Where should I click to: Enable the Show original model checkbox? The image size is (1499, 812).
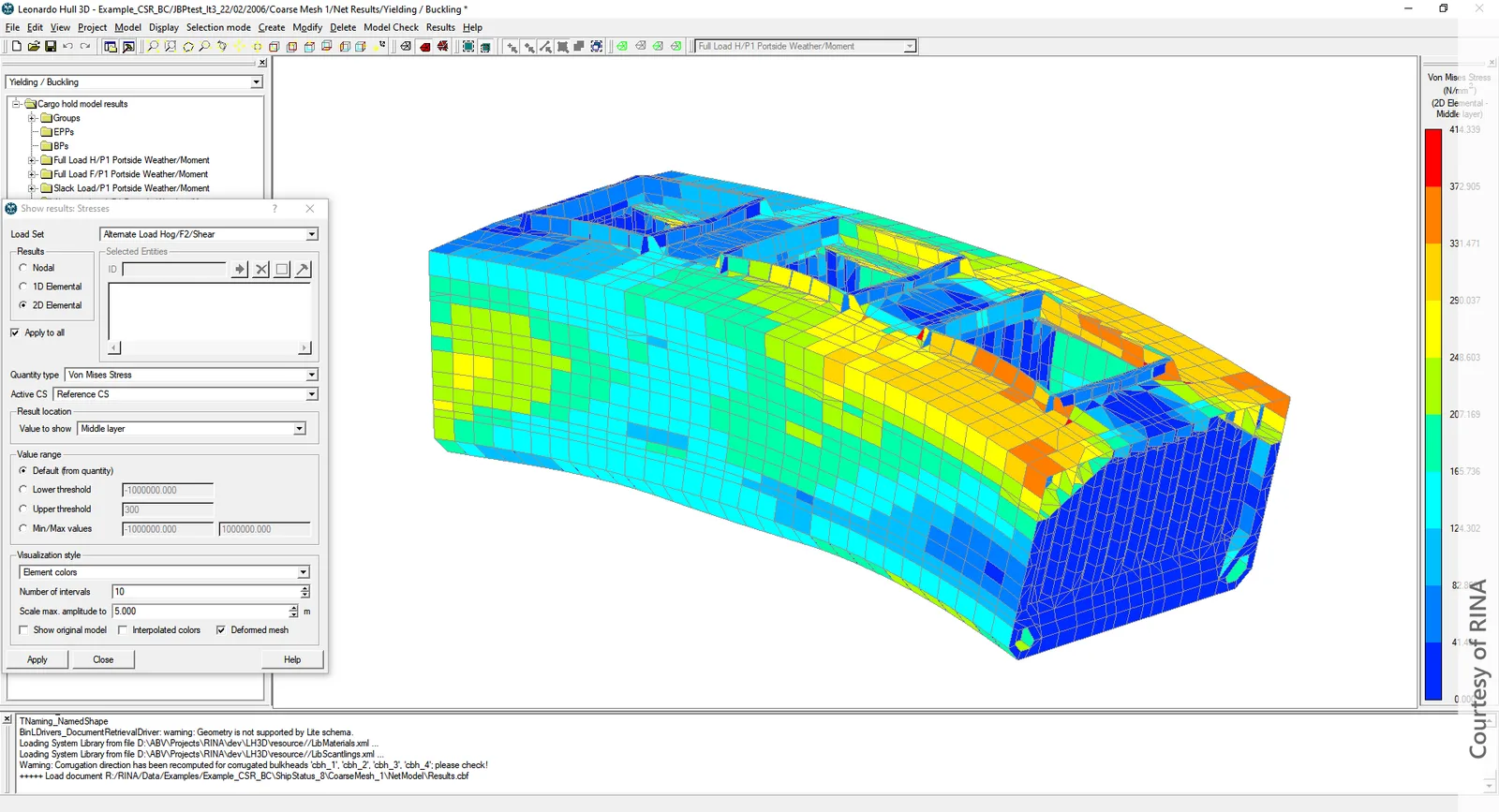coord(23,630)
